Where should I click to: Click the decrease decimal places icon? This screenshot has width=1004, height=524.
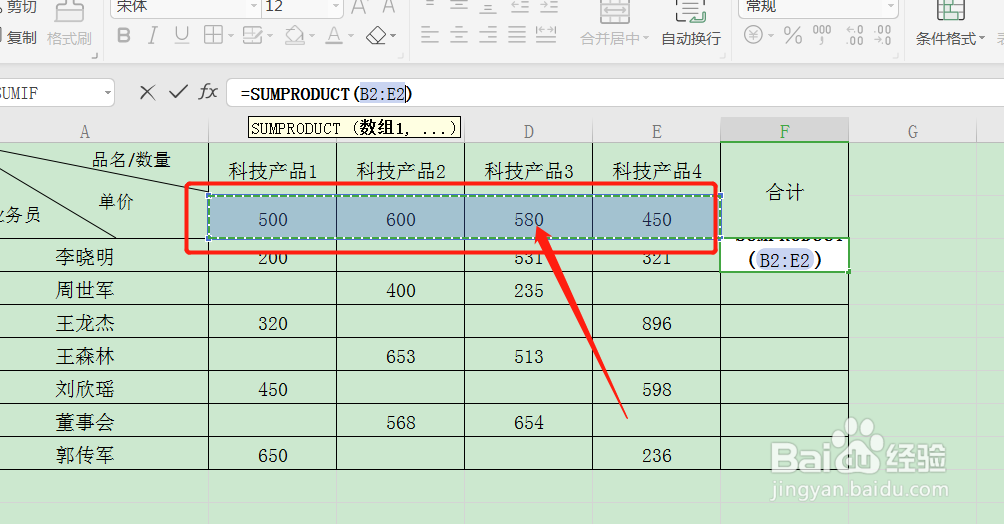coord(883,35)
